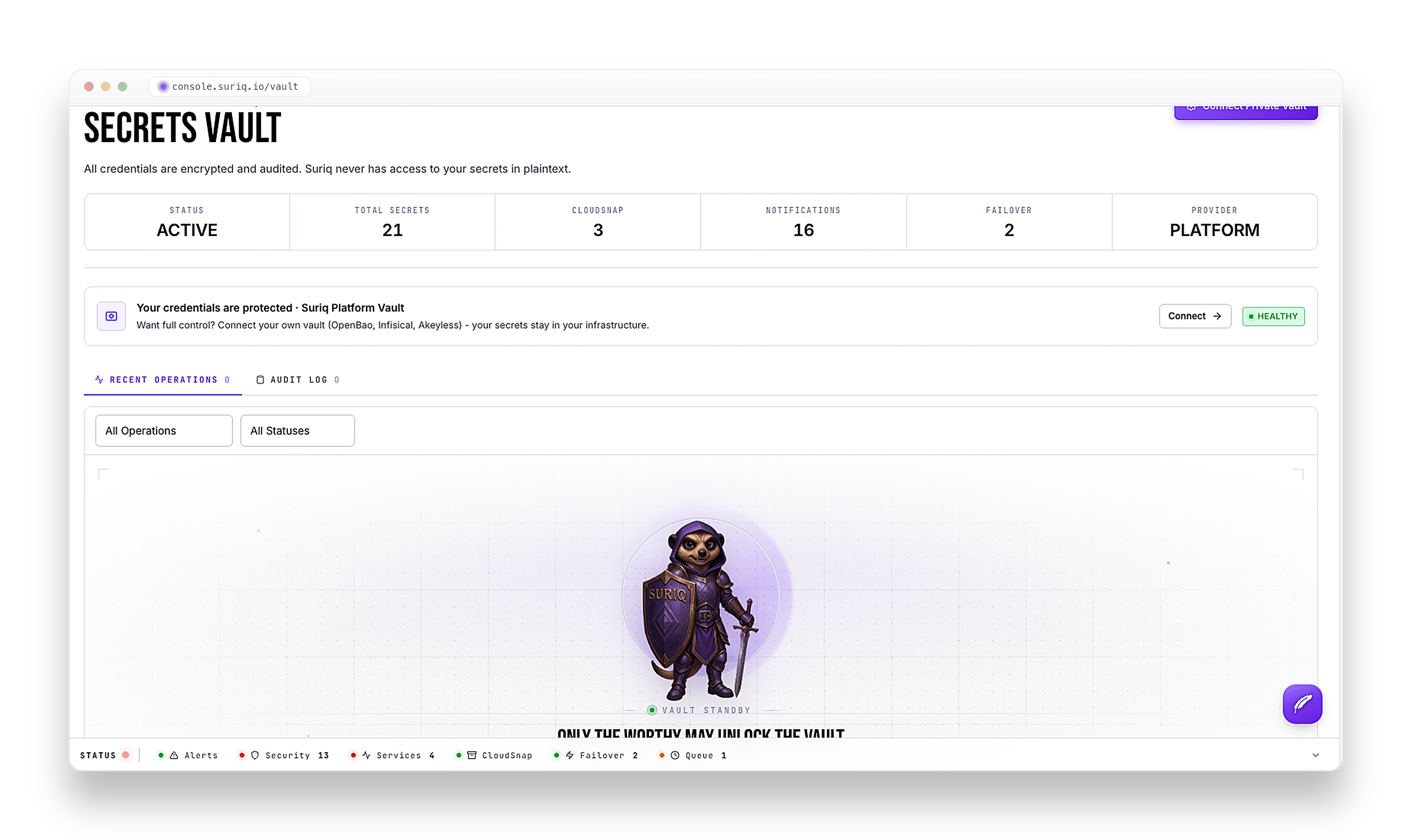Click the HEALTHY status badge
The width and height of the screenshot is (1412, 840).
tap(1273, 316)
